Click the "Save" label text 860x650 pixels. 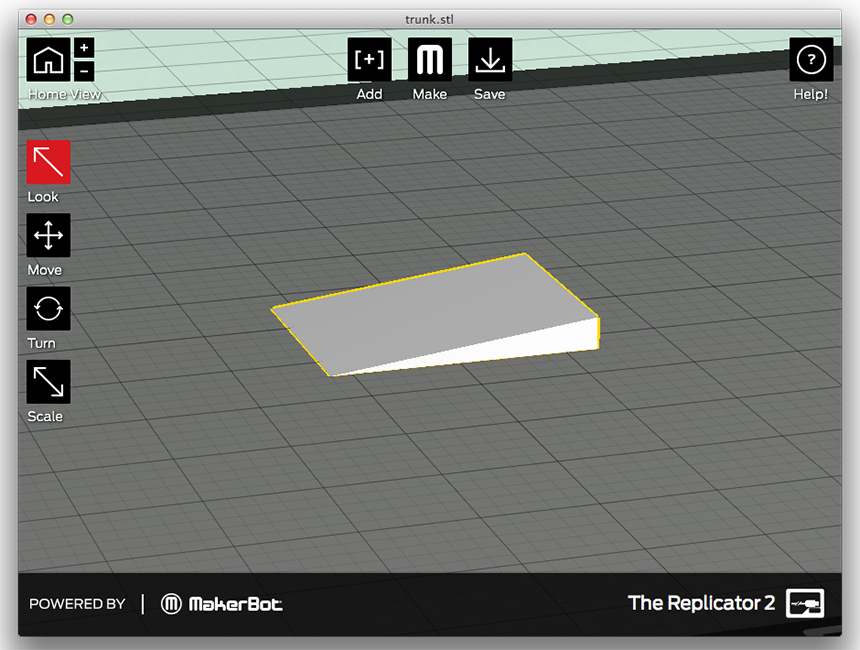click(490, 94)
